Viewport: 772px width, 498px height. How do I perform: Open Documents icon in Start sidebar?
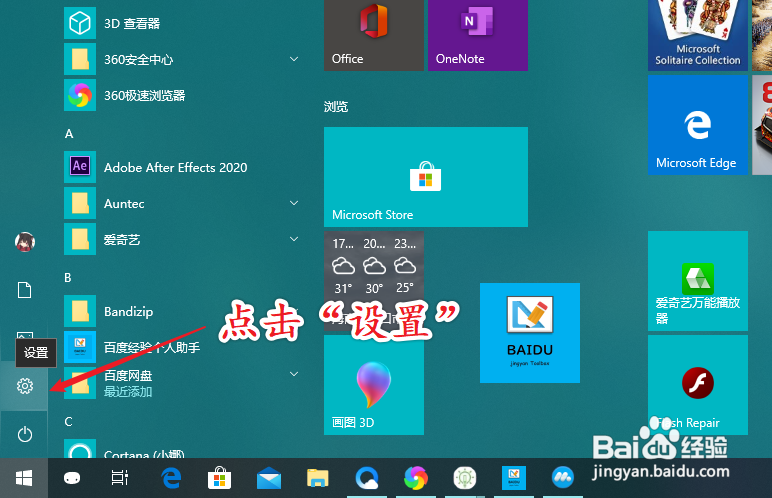(x=25, y=290)
